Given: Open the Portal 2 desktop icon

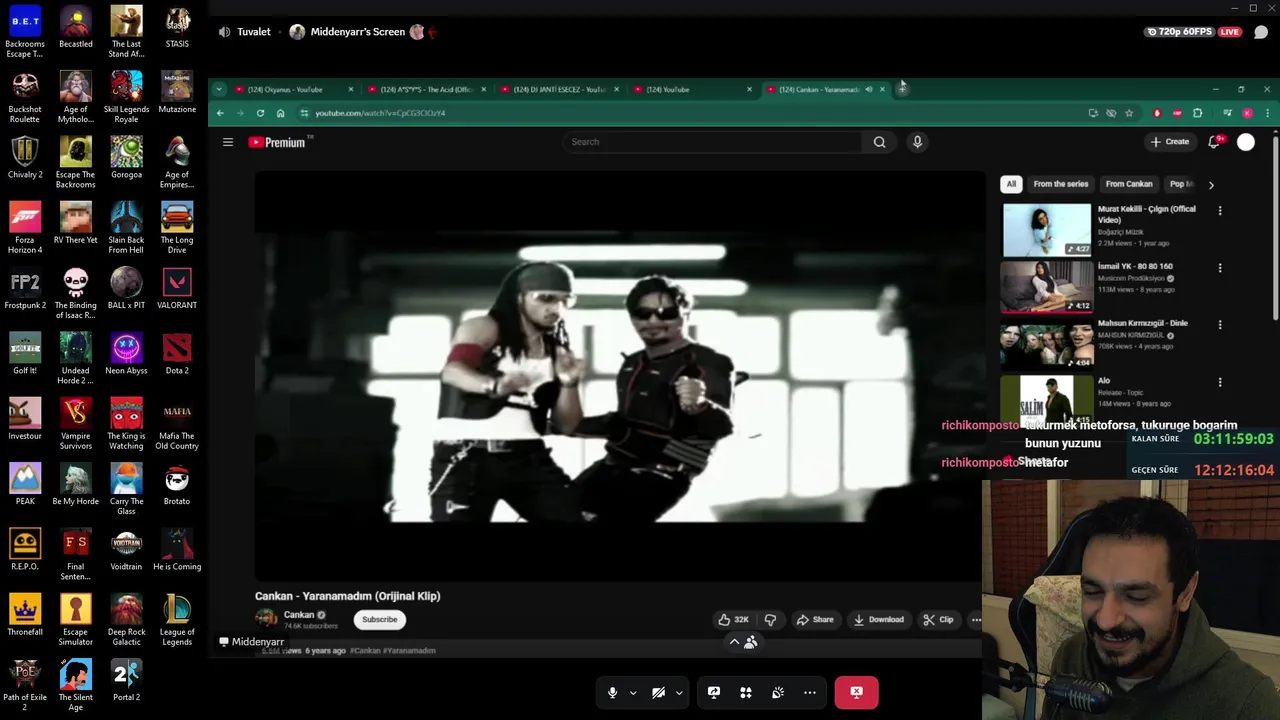Looking at the screenshot, I should (126, 680).
